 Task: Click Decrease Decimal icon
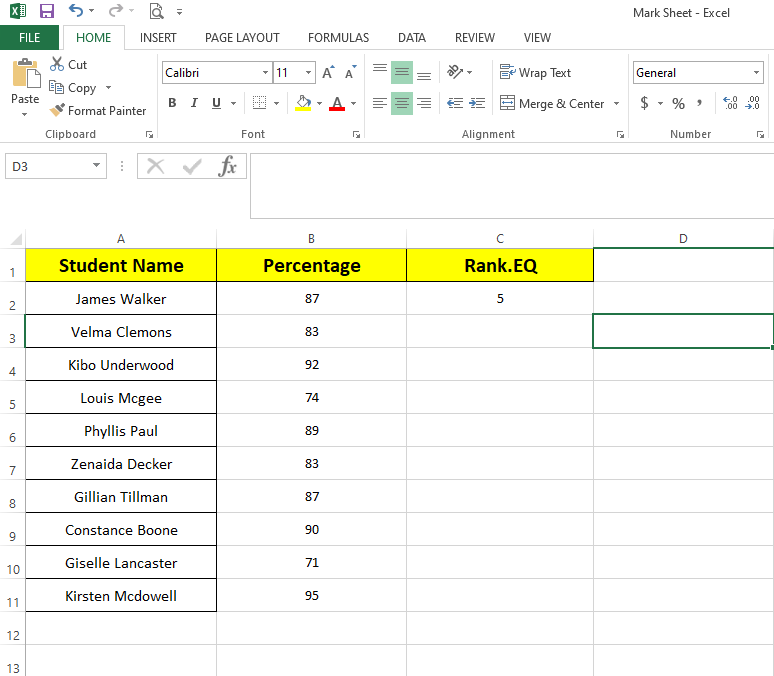point(753,103)
